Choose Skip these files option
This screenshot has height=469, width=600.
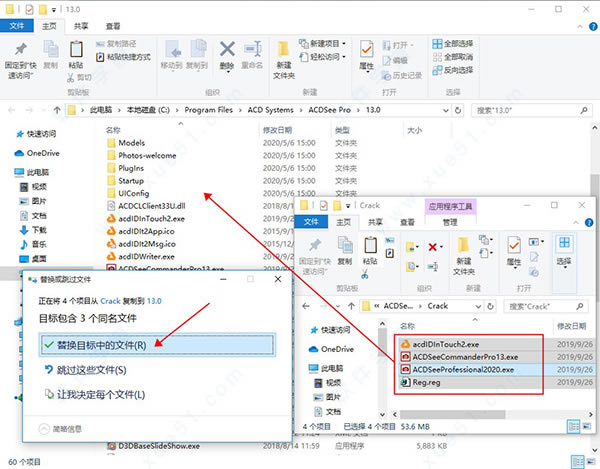86,370
